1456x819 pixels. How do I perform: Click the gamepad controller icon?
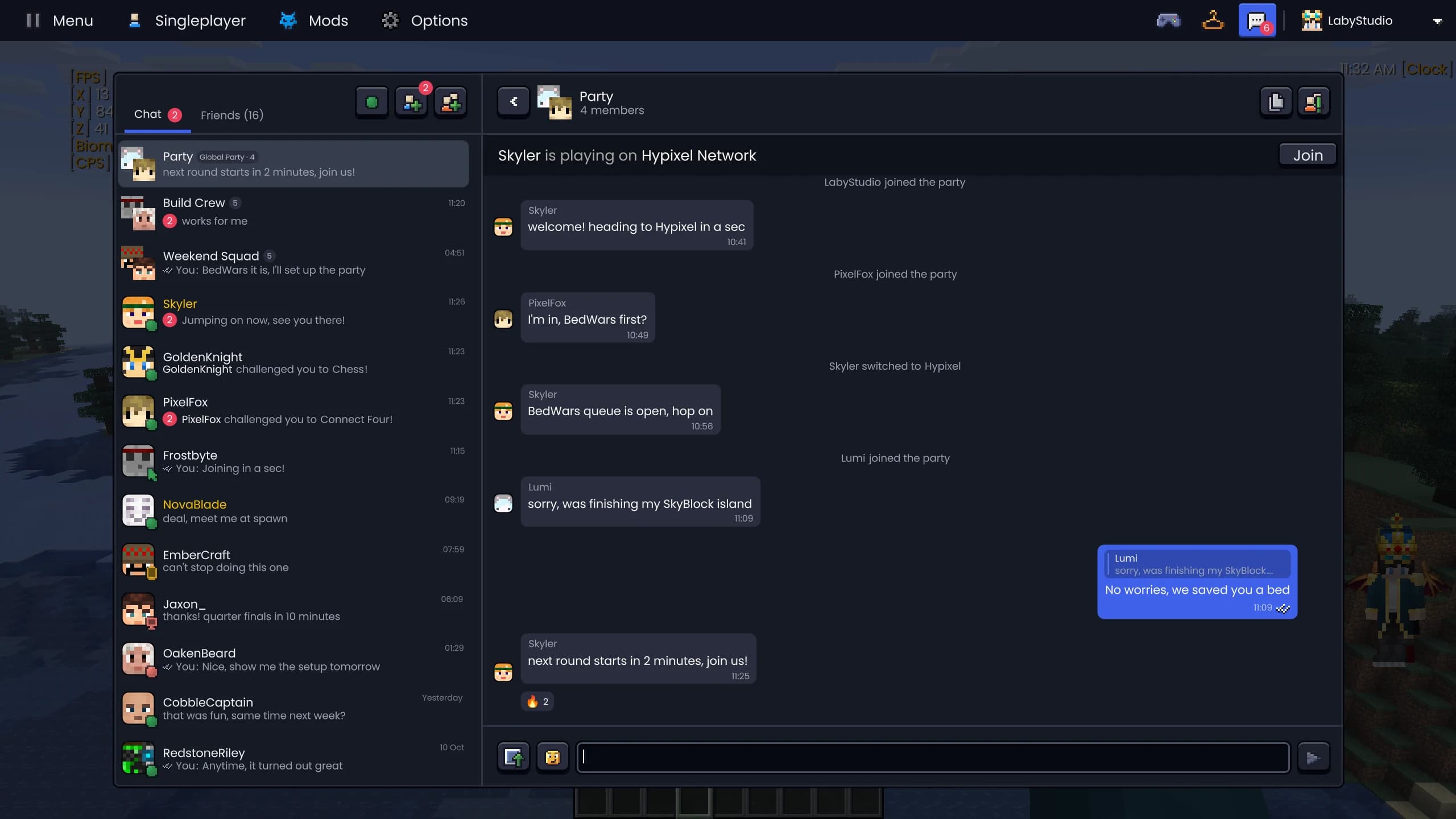click(x=1168, y=20)
